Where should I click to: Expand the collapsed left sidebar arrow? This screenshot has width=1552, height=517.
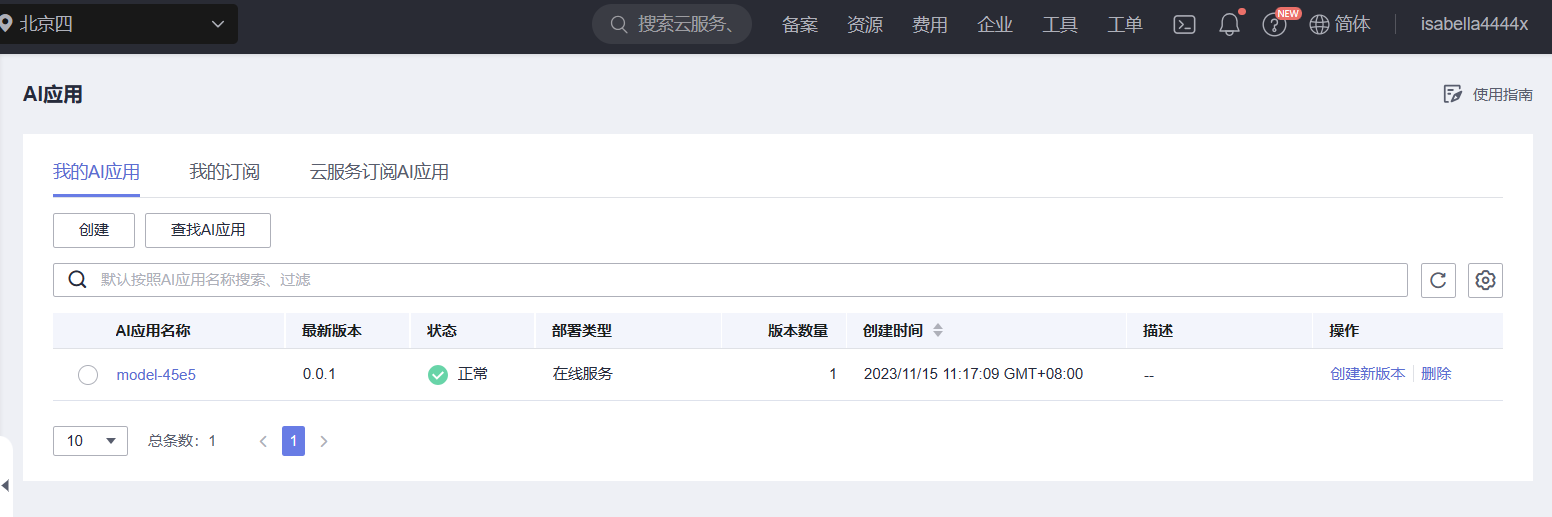(x=5, y=485)
